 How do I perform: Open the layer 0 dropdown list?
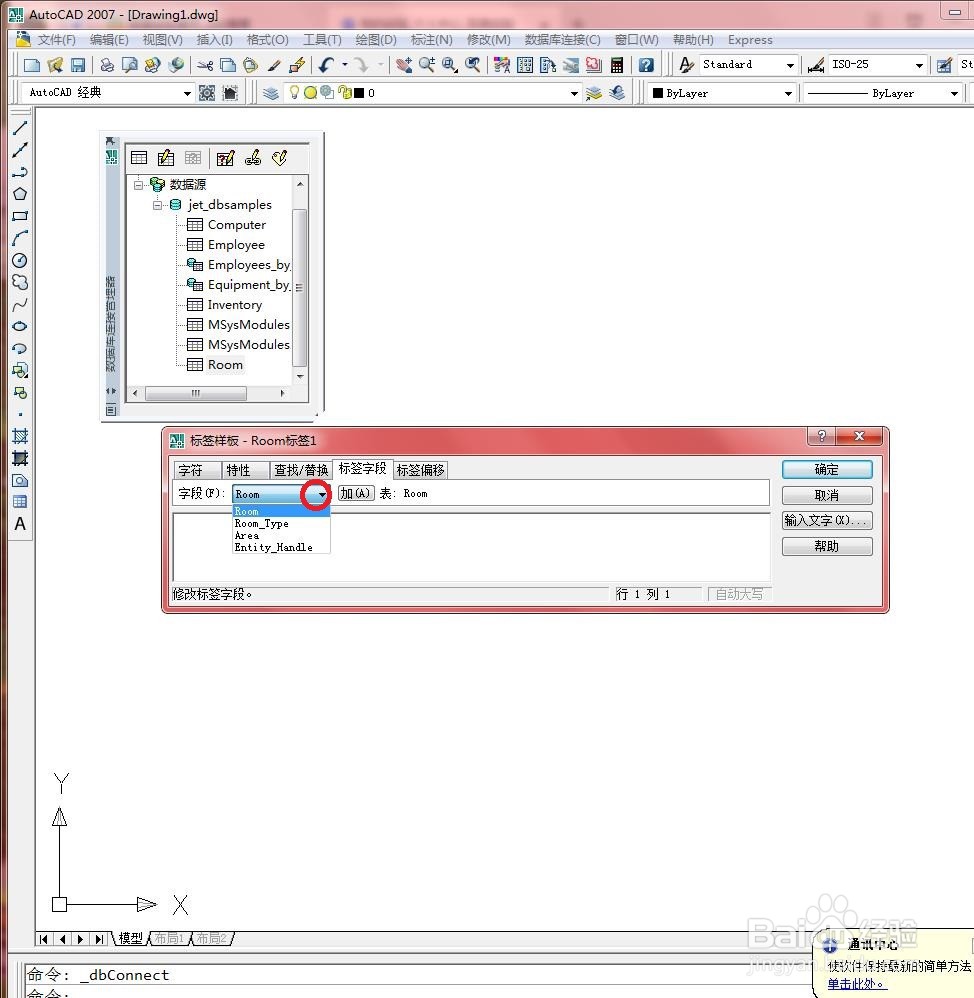pyautogui.click(x=574, y=93)
